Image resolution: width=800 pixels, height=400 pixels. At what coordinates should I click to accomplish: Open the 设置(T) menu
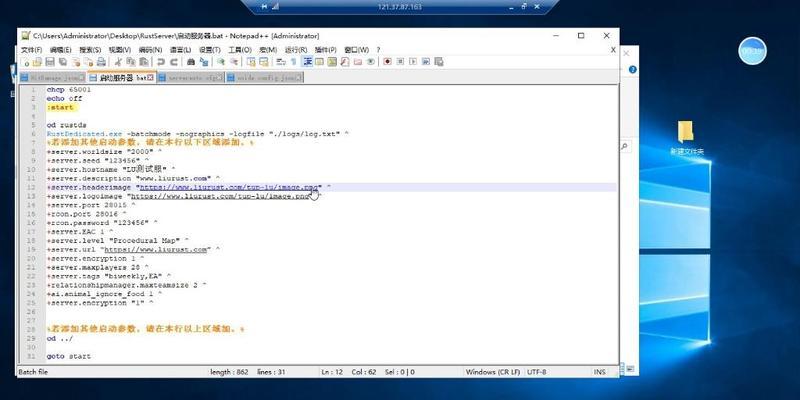click(x=210, y=49)
